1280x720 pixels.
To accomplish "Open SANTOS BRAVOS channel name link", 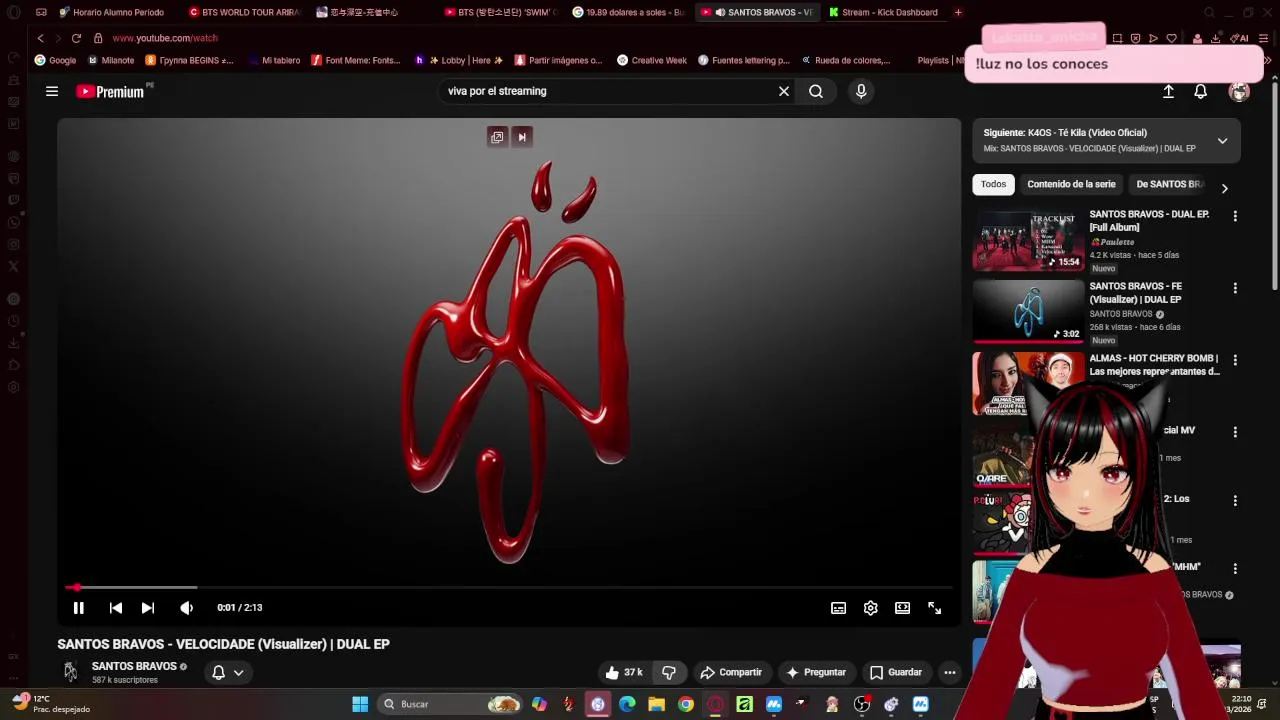I will click(x=134, y=666).
